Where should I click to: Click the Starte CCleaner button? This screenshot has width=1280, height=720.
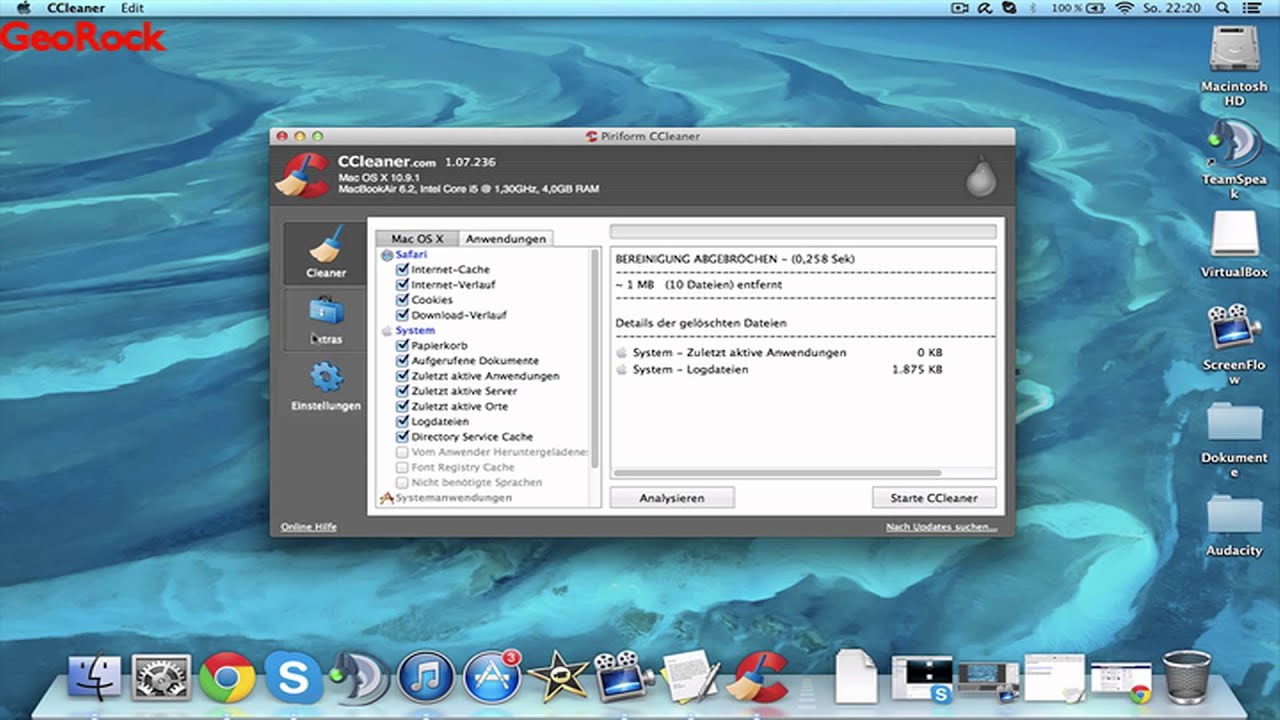(x=934, y=498)
